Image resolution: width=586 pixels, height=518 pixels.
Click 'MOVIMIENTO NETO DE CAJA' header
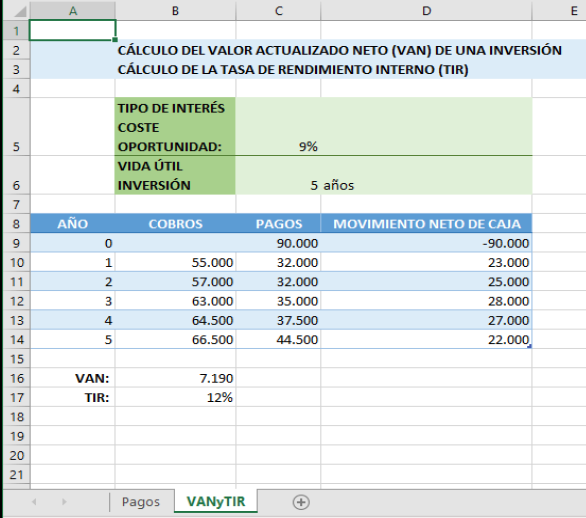point(426,223)
